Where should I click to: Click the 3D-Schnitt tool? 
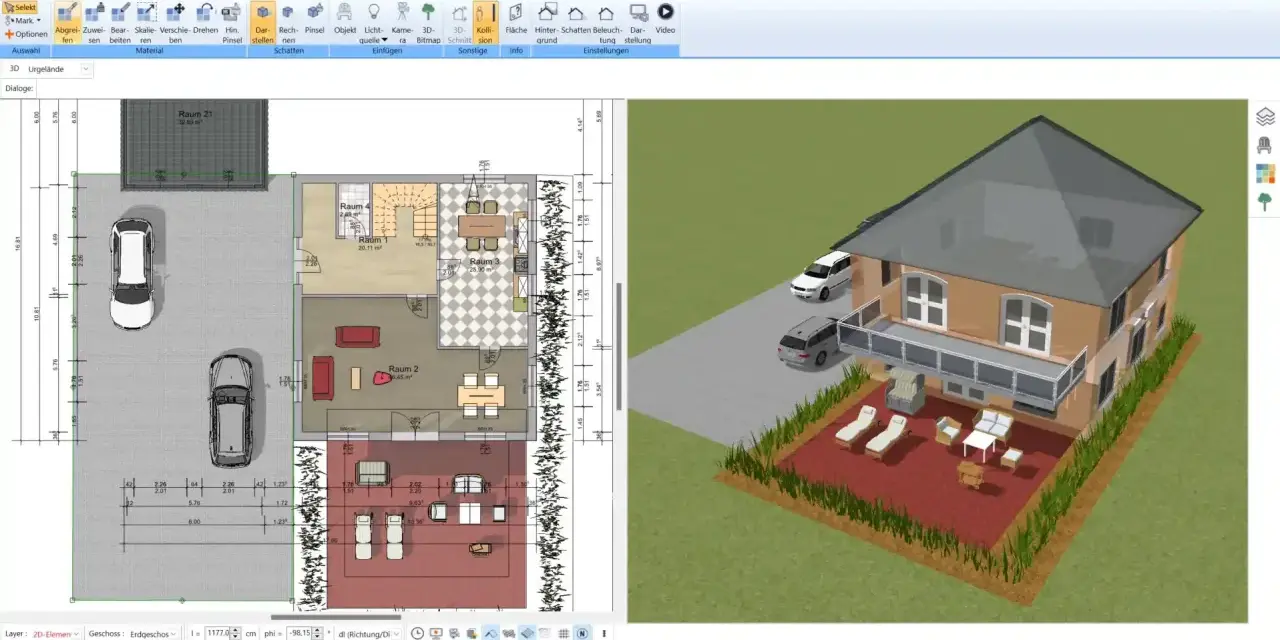pyautogui.click(x=459, y=22)
